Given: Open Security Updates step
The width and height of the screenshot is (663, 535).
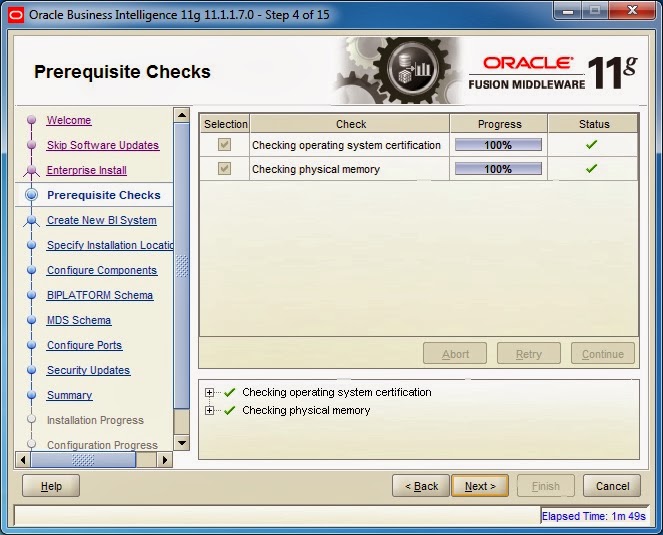Looking at the screenshot, I should click(x=88, y=370).
